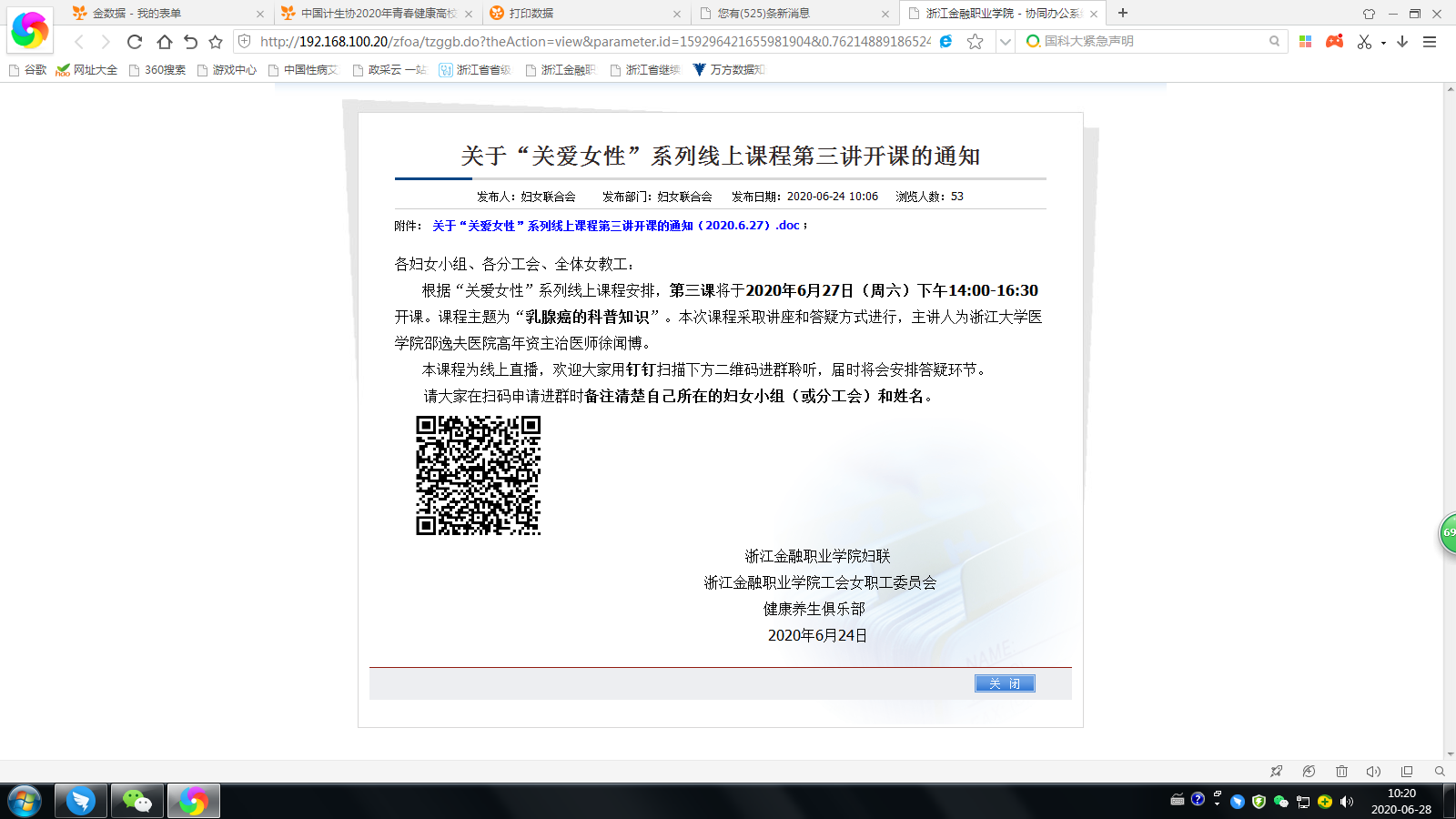The width and height of the screenshot is (1456, 819).
Task: Expand the screenshot tool dropdown arrow
Action: pyautogui.click(x=1383, y=43)
